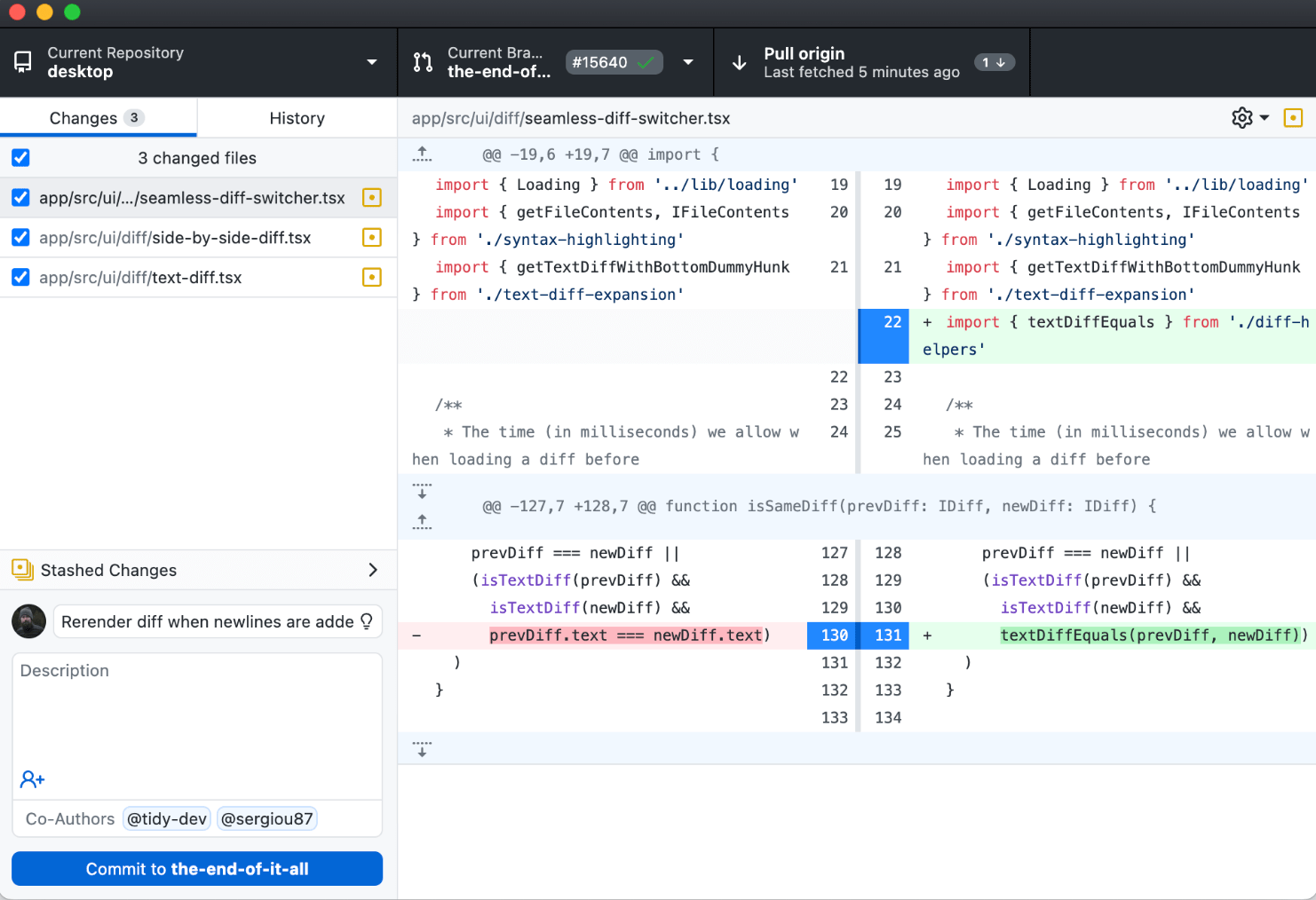Click the modified icon for seamless-diff-switcher.tsx

(x=372, y=198)
